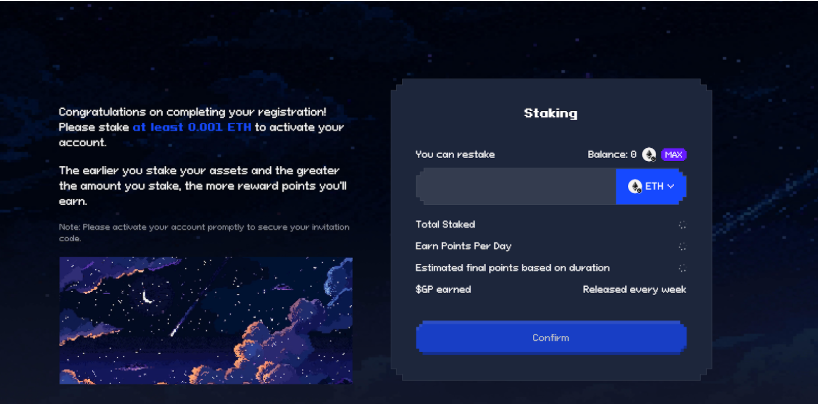This screenshot has width=819, height=405.
Task: Click the pixel-art night sky image
Action: [206, 320]
